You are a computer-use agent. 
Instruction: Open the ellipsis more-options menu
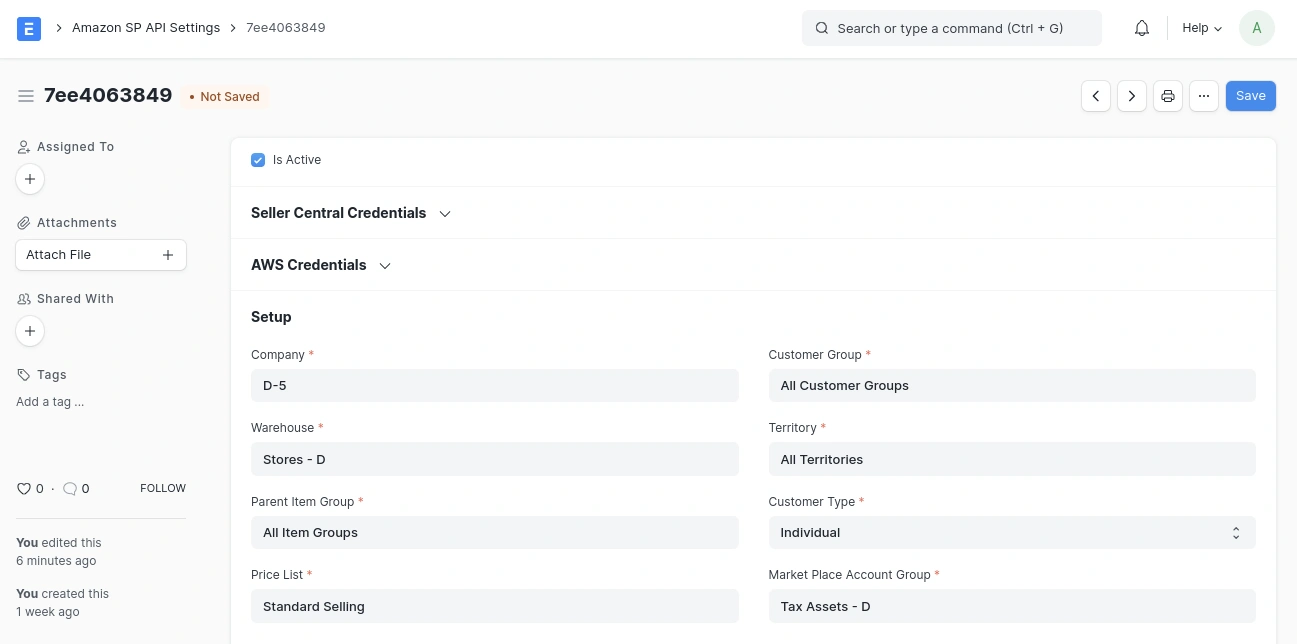pyautogui.click(x=1204, y=95)
